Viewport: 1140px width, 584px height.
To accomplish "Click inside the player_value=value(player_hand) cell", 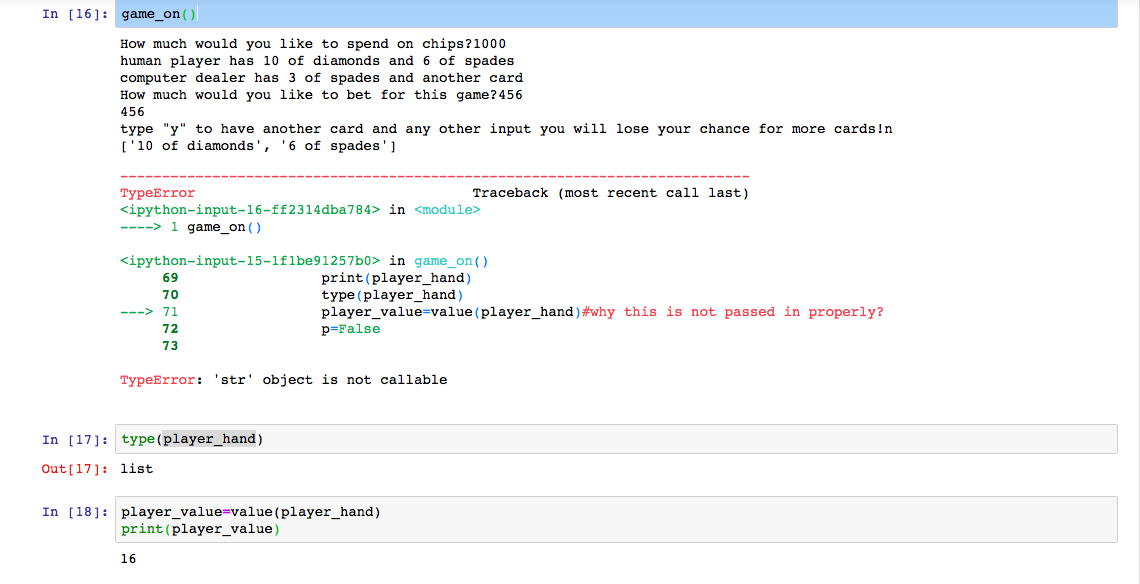I will coord(250,511).
